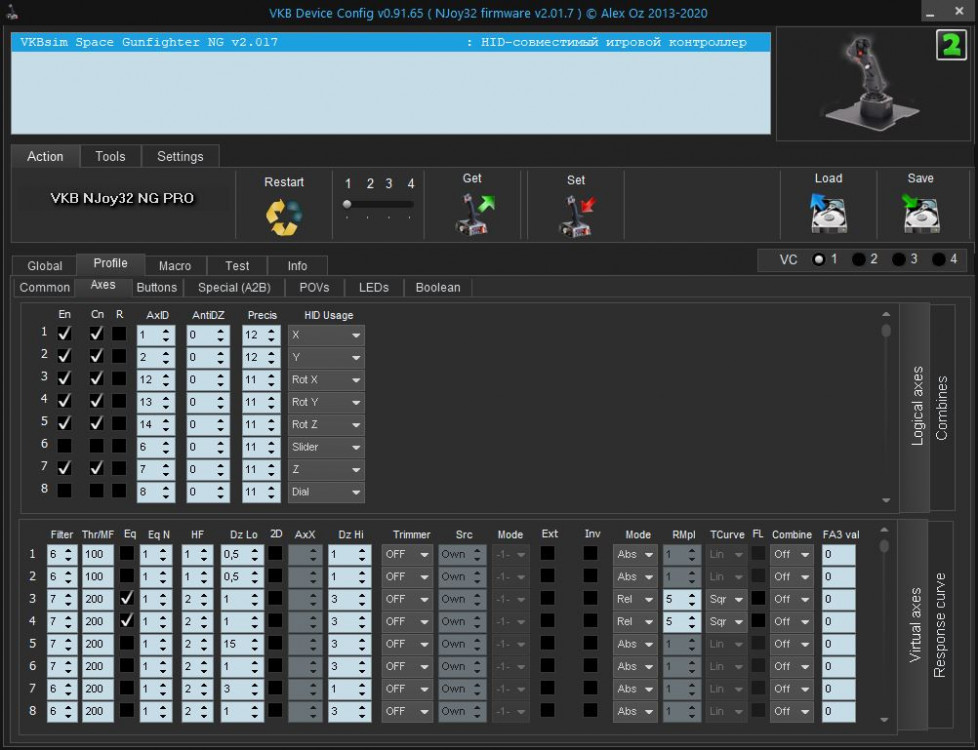The height and width of the screenshot is (750, 978).
Task: Click the Restart recycle icon
Action: tap(283, 217)
